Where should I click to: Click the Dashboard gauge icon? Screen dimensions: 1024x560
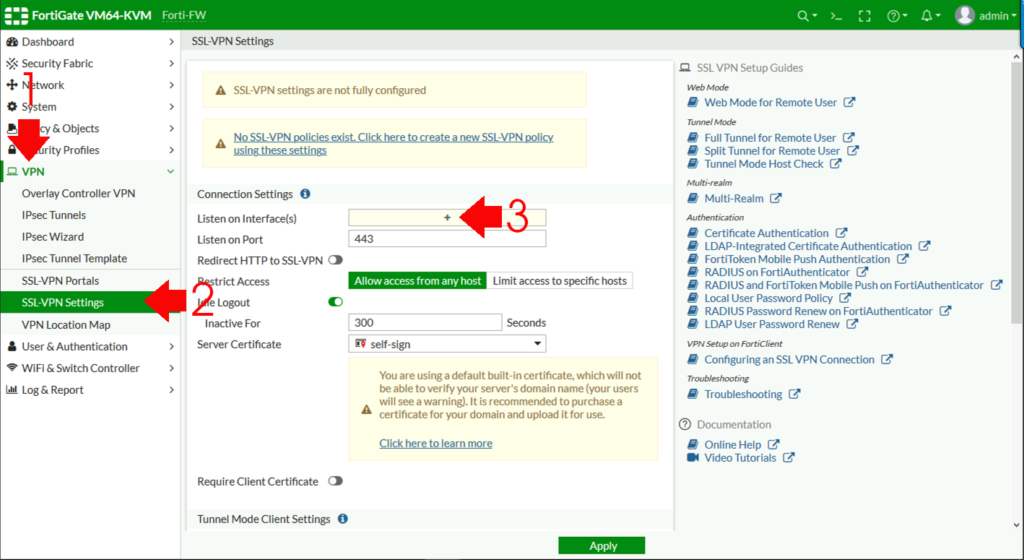12,42
